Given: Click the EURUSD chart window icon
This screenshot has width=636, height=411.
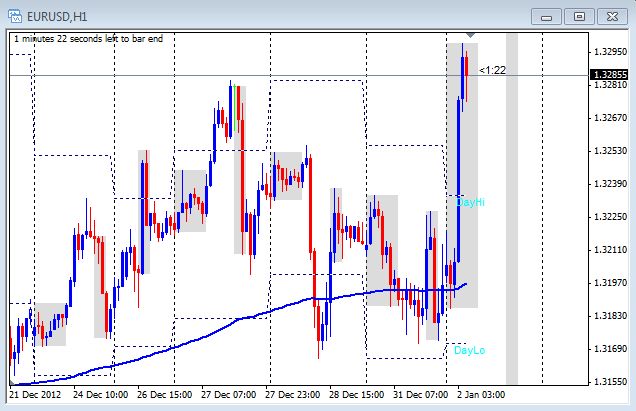Looking at the screenshot, I should point(15,17).
